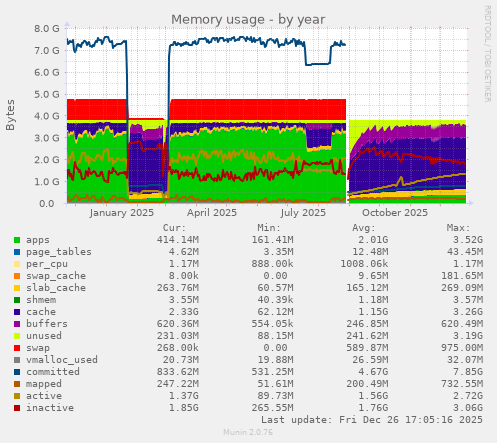Select the 'swap' legend label
Image resolution: width=497 pixels, height=443 pixels.
tap(38, 348)
